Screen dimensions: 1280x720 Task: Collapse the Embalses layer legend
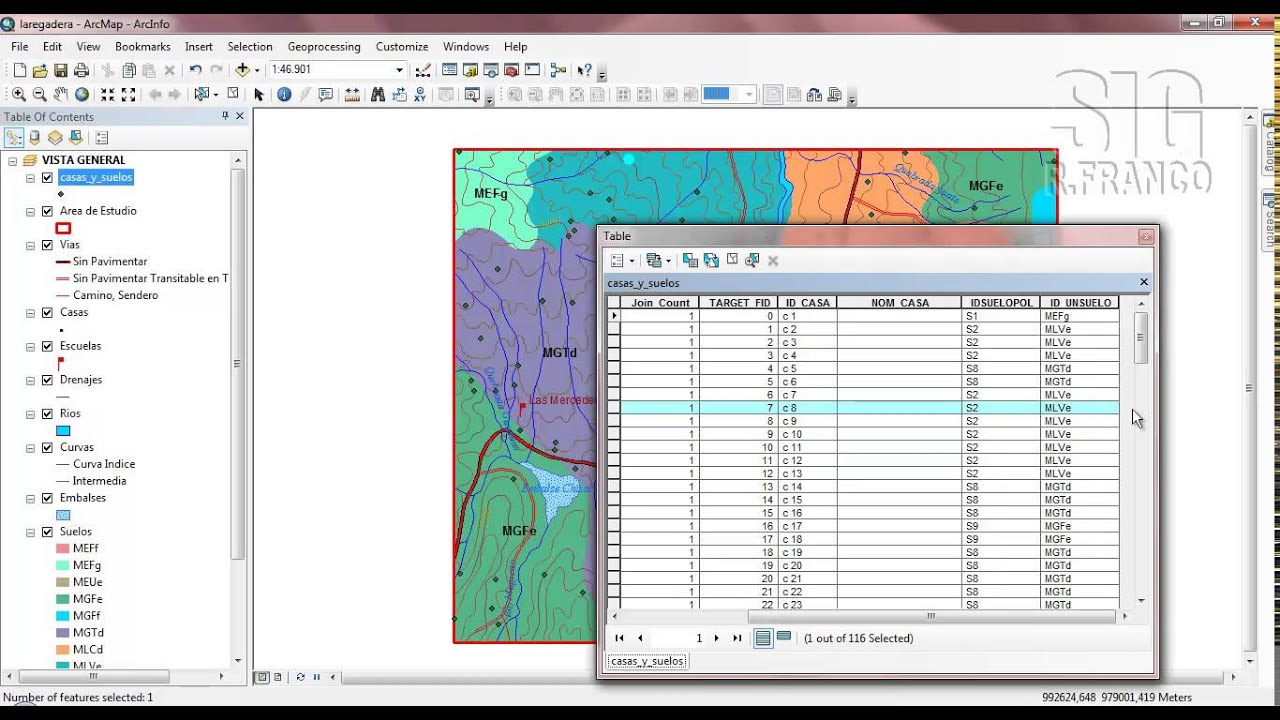pos(31,498)
